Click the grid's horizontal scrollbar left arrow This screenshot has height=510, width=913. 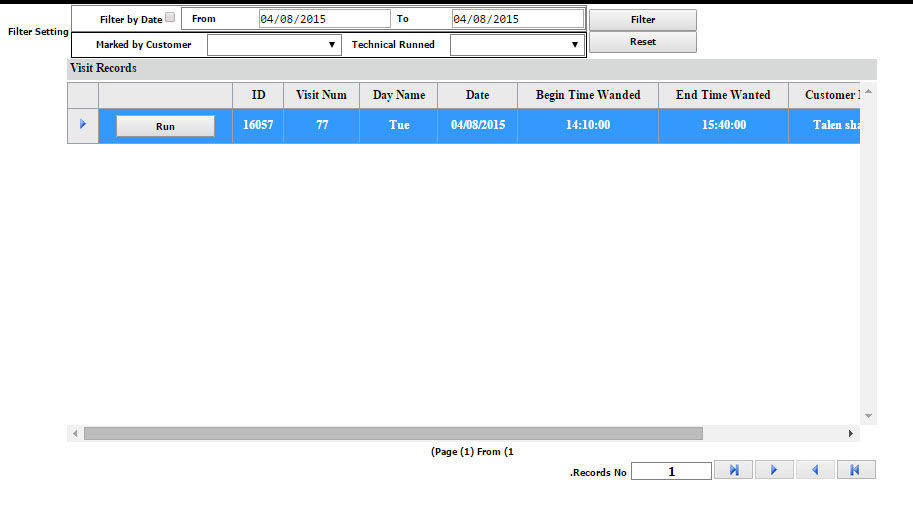[x=75, y=433]
